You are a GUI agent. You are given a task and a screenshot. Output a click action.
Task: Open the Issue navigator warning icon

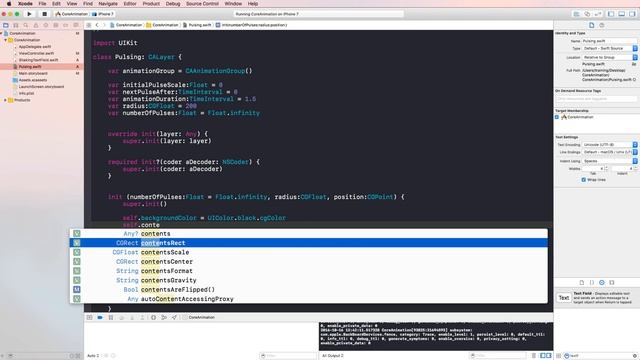(36, 25)
